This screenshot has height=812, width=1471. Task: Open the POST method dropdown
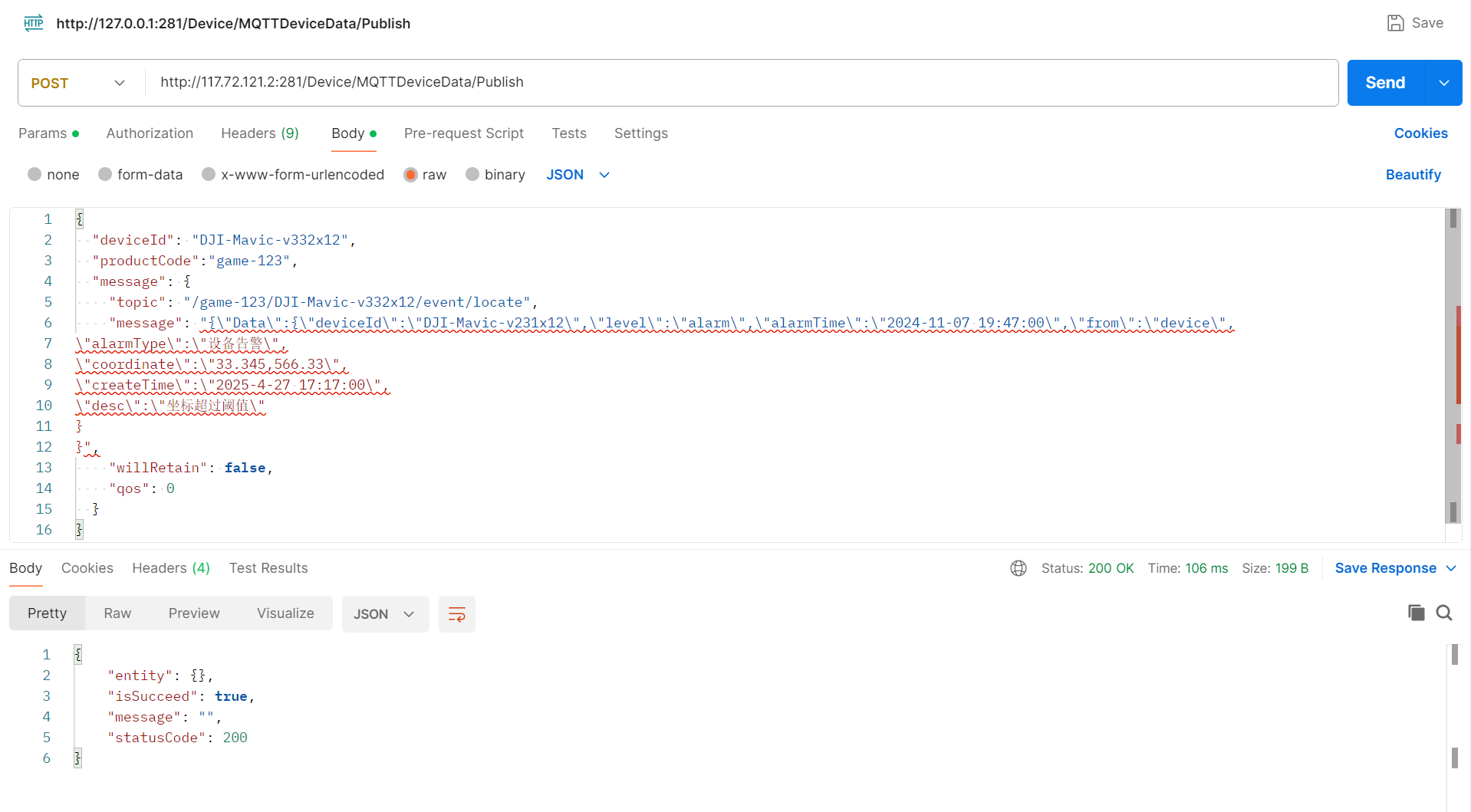(77, 83)
